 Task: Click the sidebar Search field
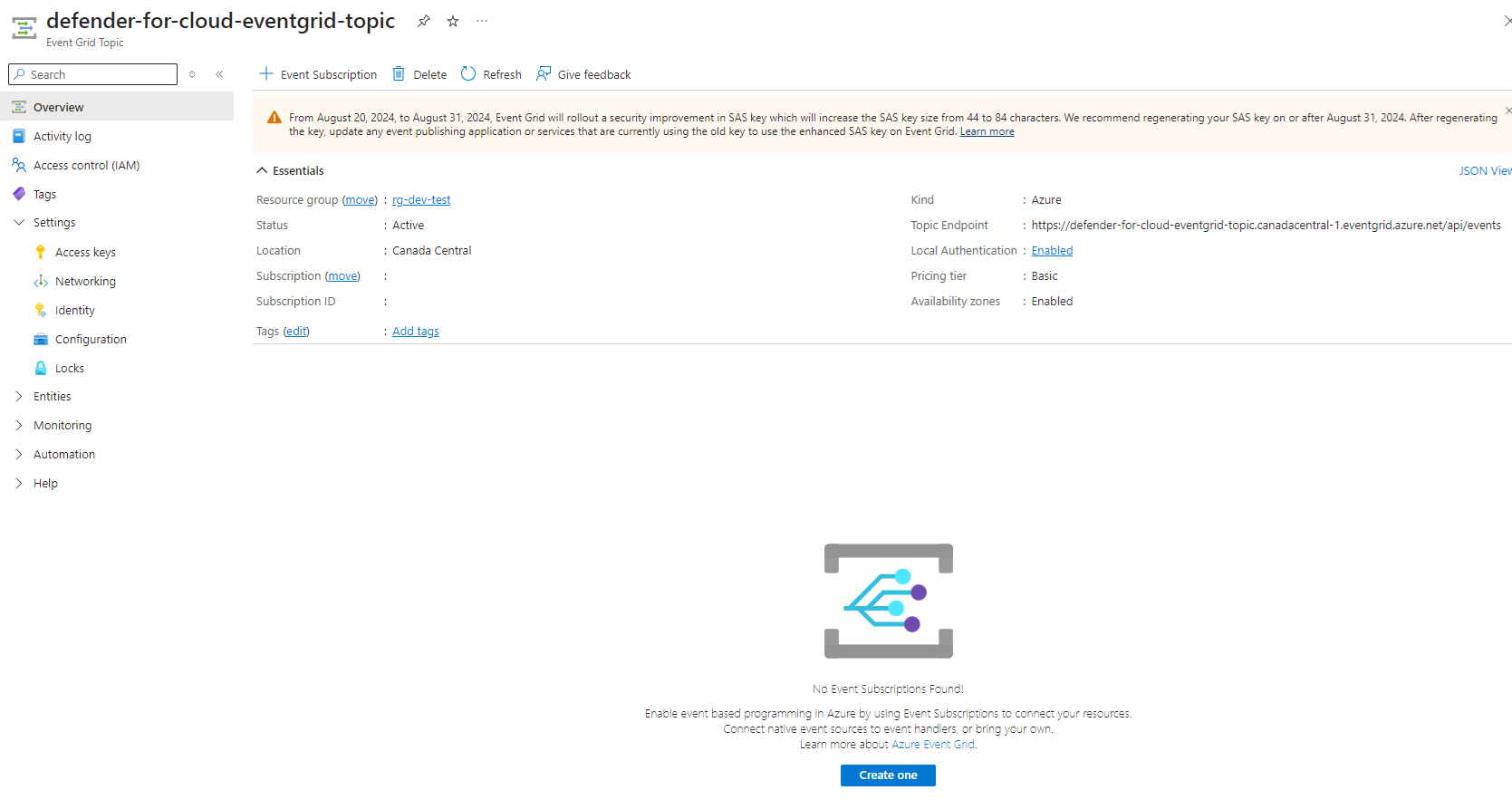(92, 74)
